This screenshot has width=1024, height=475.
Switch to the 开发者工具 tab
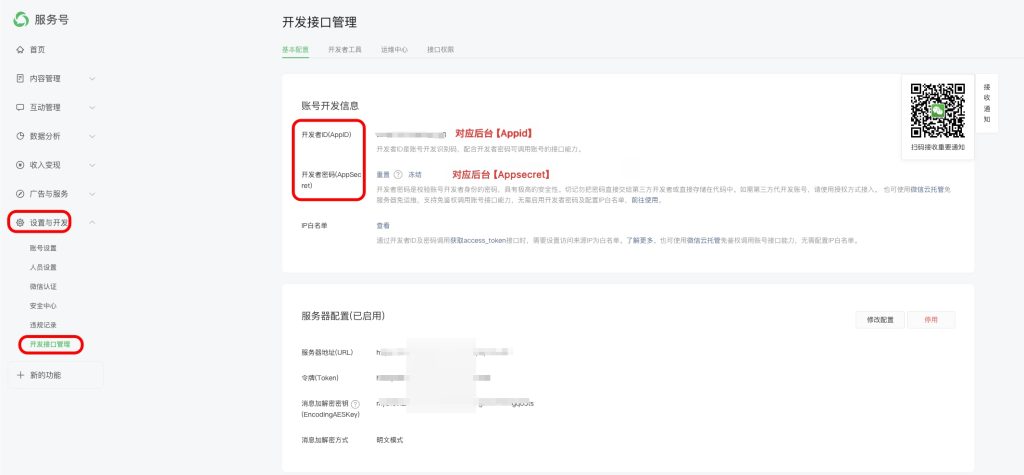344,49
